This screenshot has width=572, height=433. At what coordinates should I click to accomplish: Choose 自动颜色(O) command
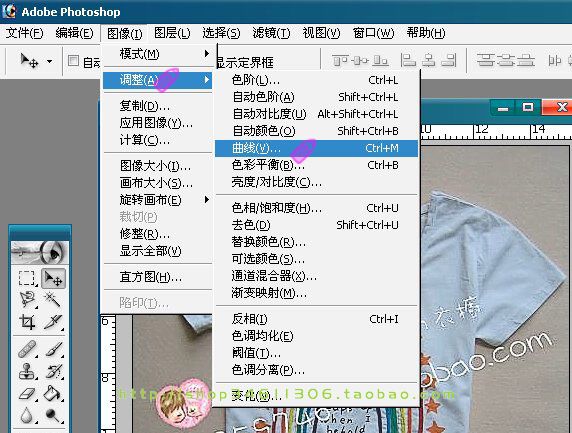[x=316, y=131]
